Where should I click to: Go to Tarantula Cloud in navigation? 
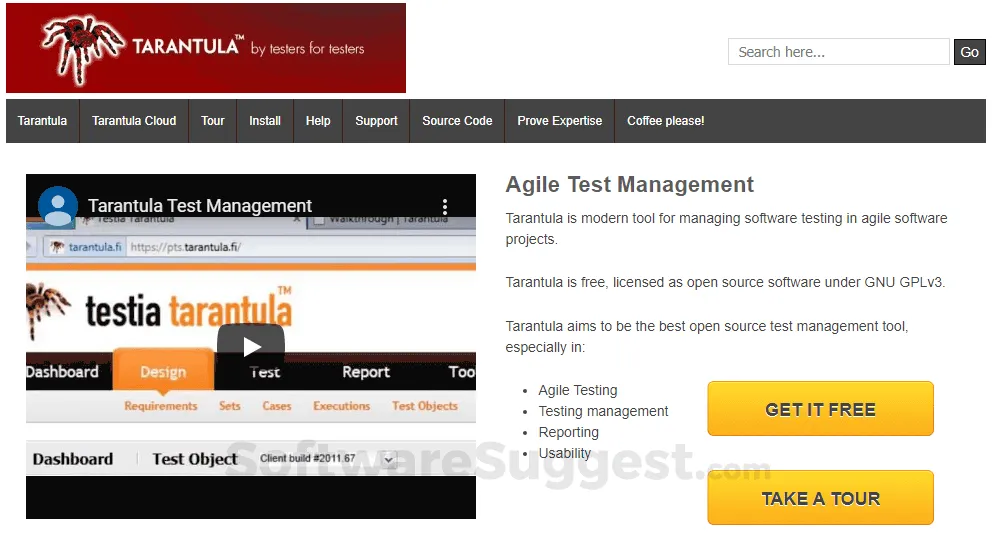[134, 121]
